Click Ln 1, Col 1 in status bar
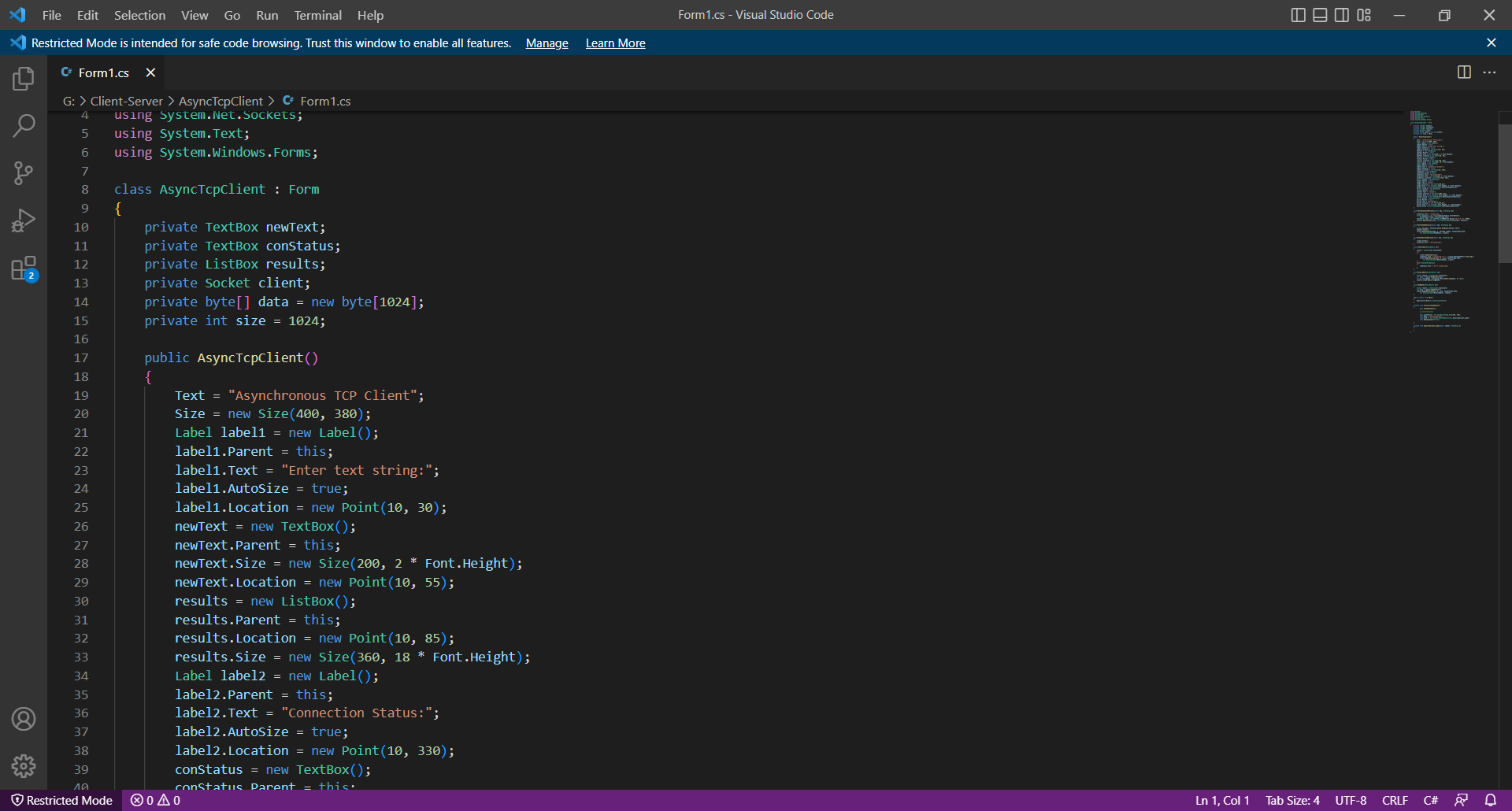1512x811 pixels. (x=1222, y=800)
